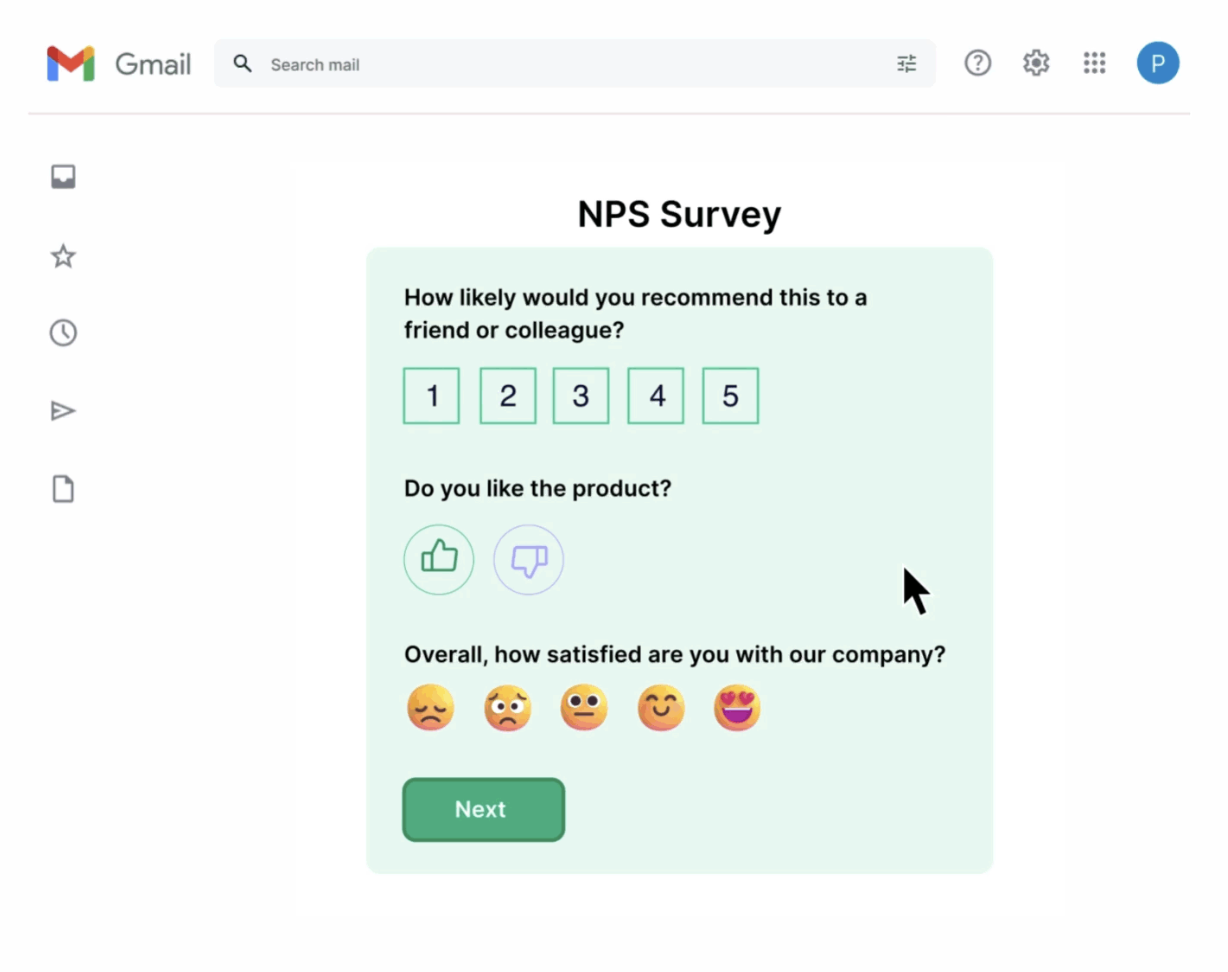Open the Help question mark icon
1228x972 pixels.
click(x=977, y=63)
